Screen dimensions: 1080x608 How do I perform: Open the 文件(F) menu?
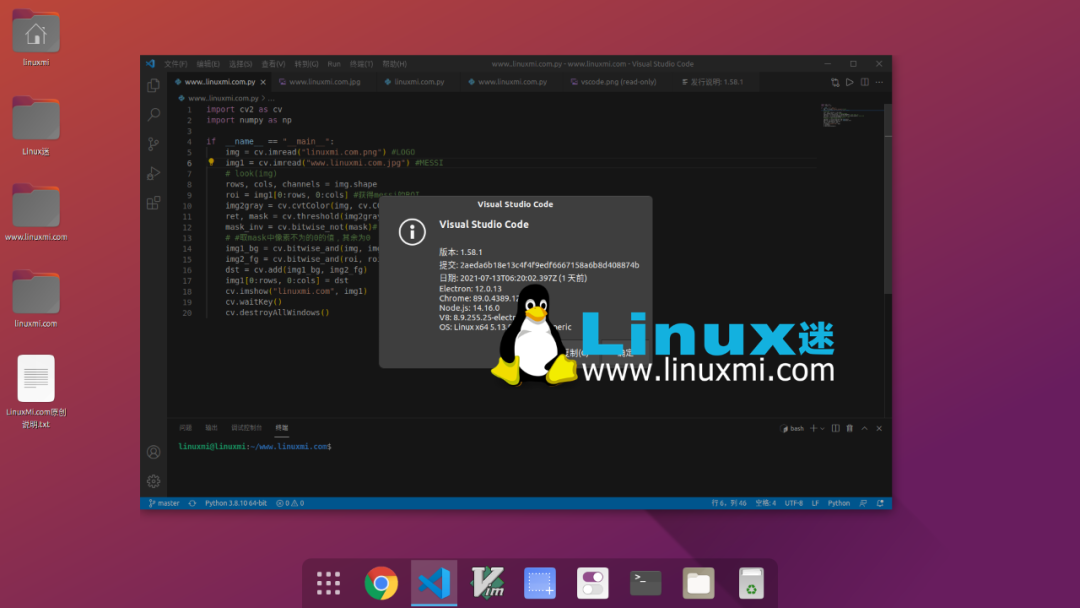176,64
